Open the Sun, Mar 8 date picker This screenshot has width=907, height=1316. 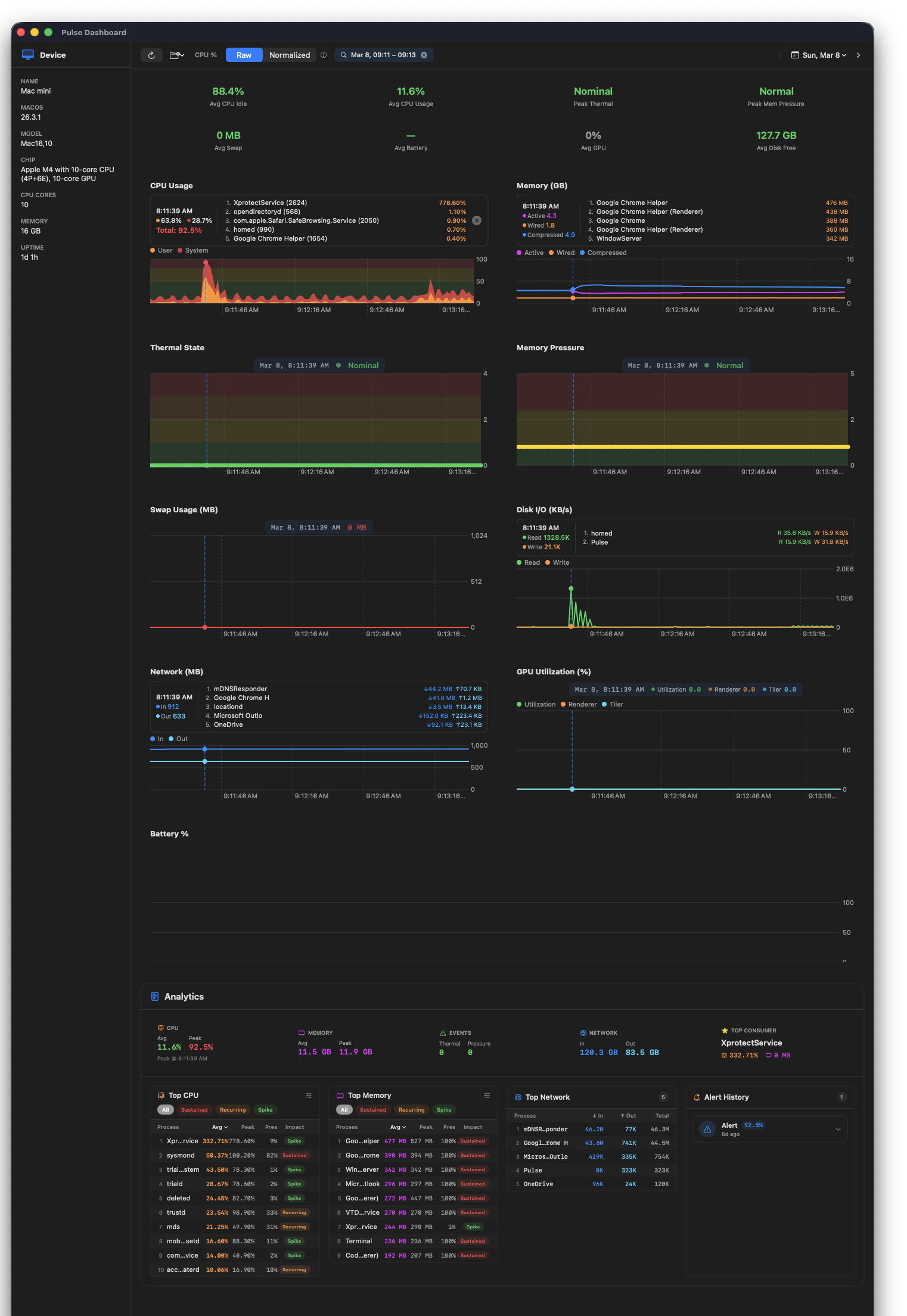818,55
